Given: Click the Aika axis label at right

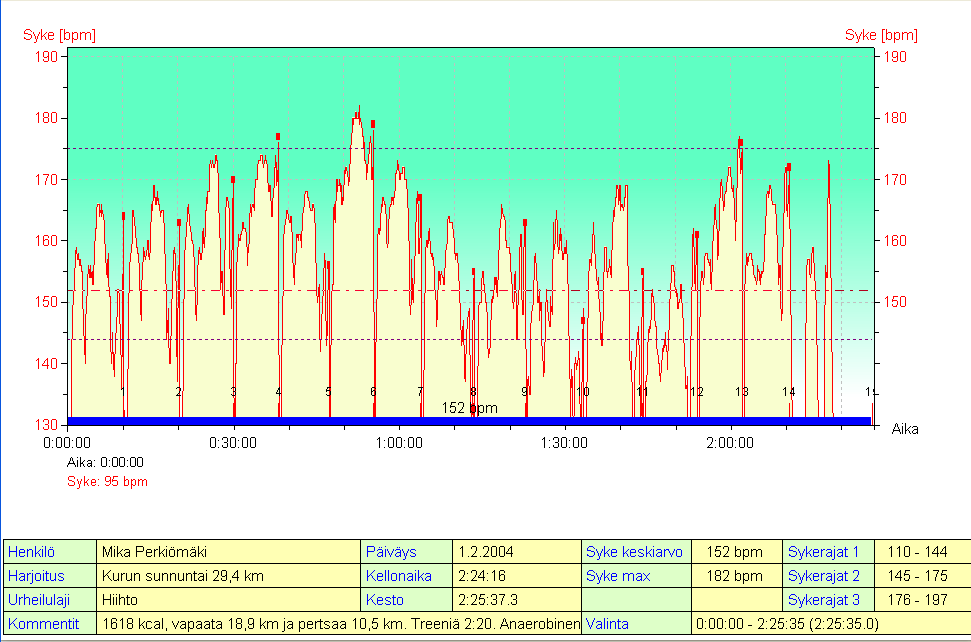Looking at the screenshot, I should [x=904, y=428].
